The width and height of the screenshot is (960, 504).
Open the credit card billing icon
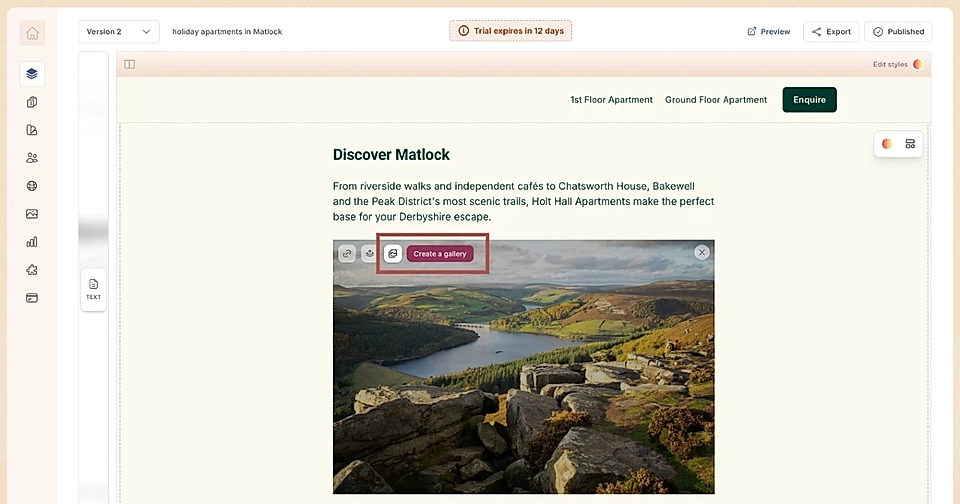coord(32,298)
